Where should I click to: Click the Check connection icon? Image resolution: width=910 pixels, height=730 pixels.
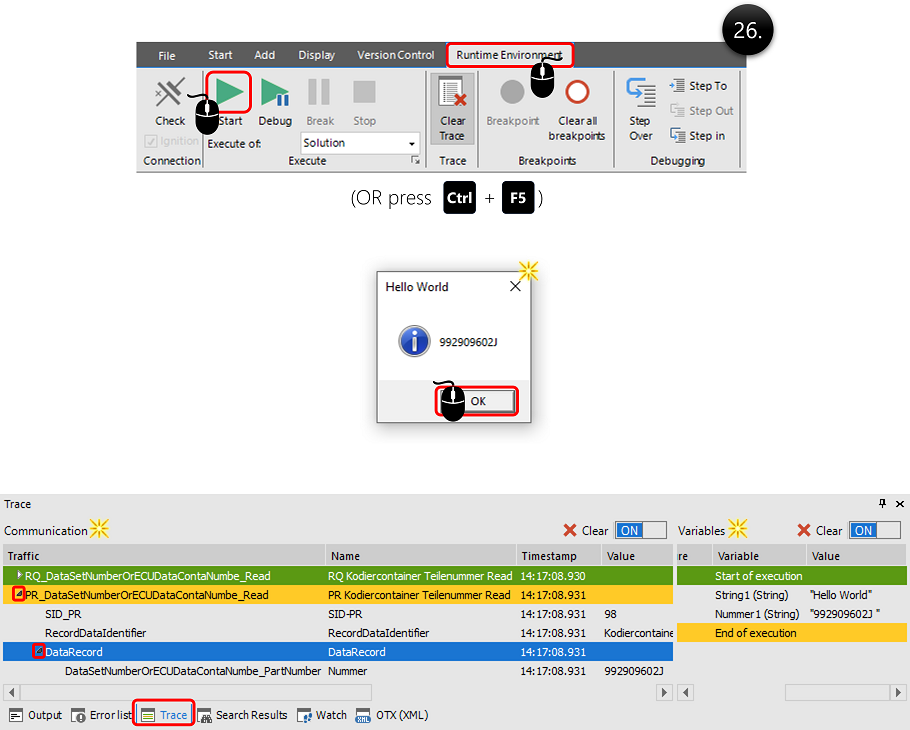click(170, 95)
